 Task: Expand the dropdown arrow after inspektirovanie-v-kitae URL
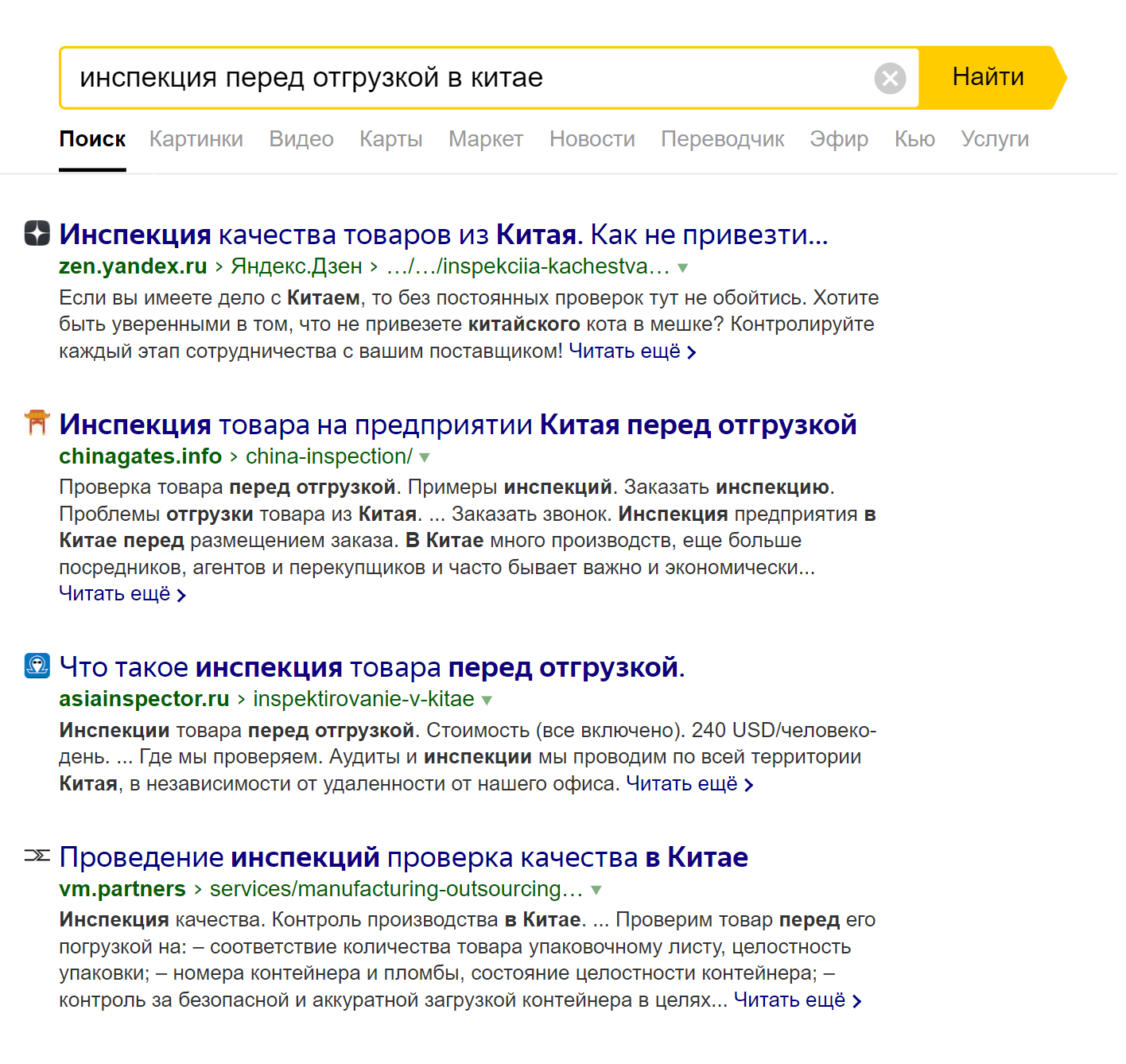(x=487, y=701)
